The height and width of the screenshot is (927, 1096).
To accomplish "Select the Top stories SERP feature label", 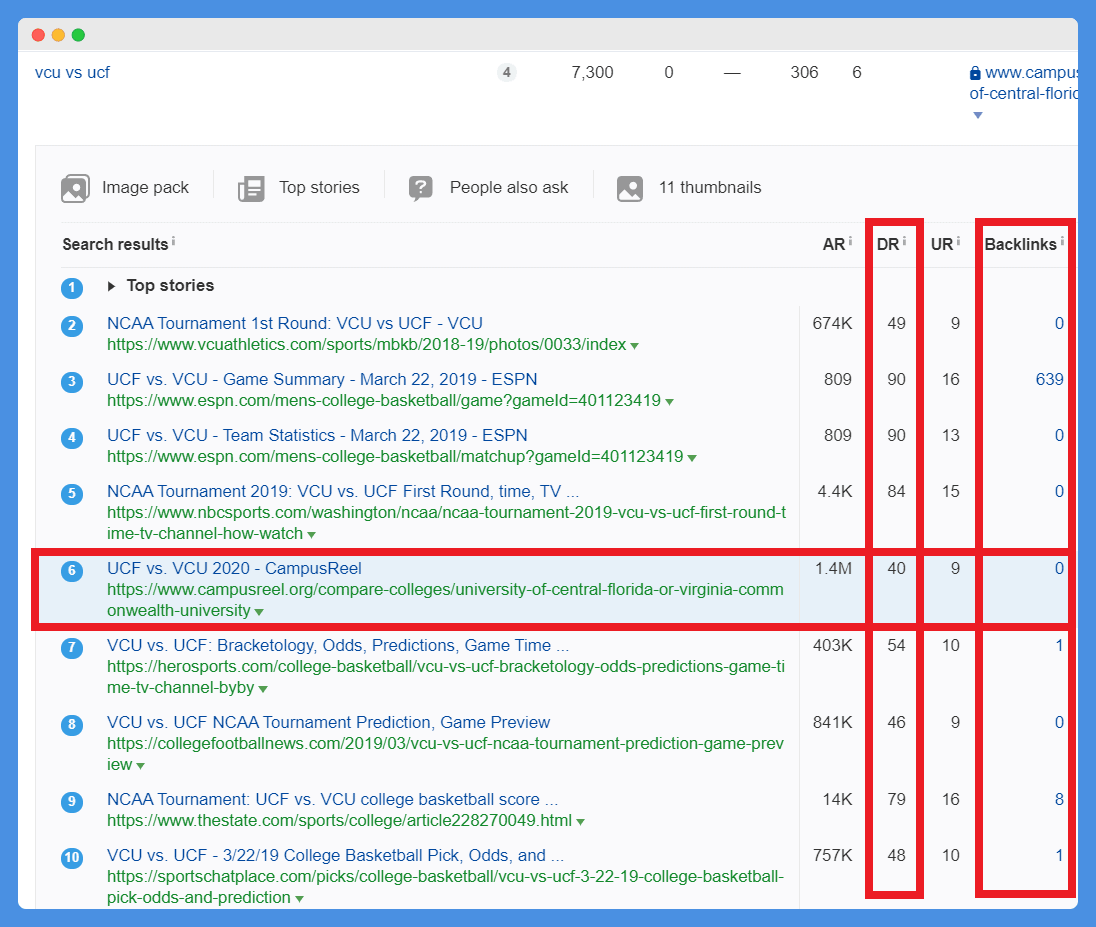I will [319, 187].
